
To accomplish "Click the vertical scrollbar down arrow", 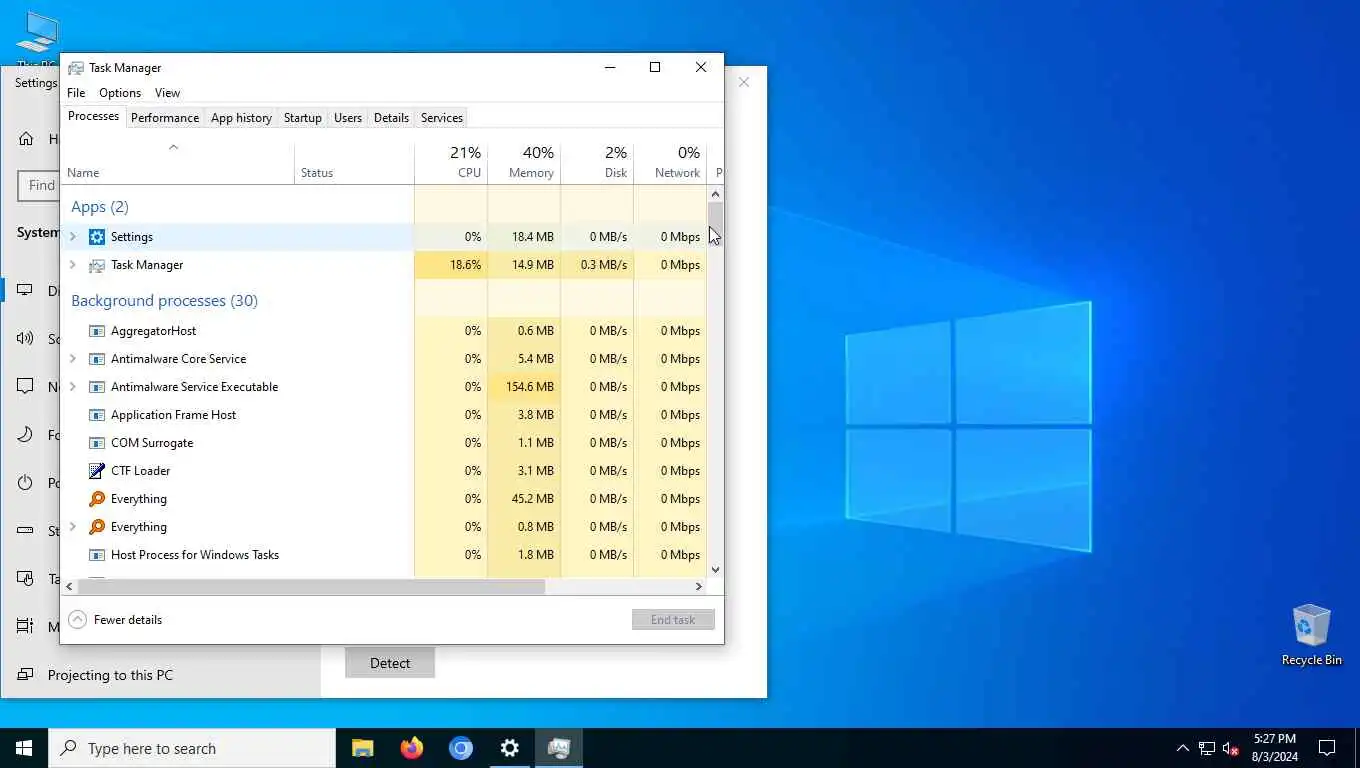I will (715, 570).
